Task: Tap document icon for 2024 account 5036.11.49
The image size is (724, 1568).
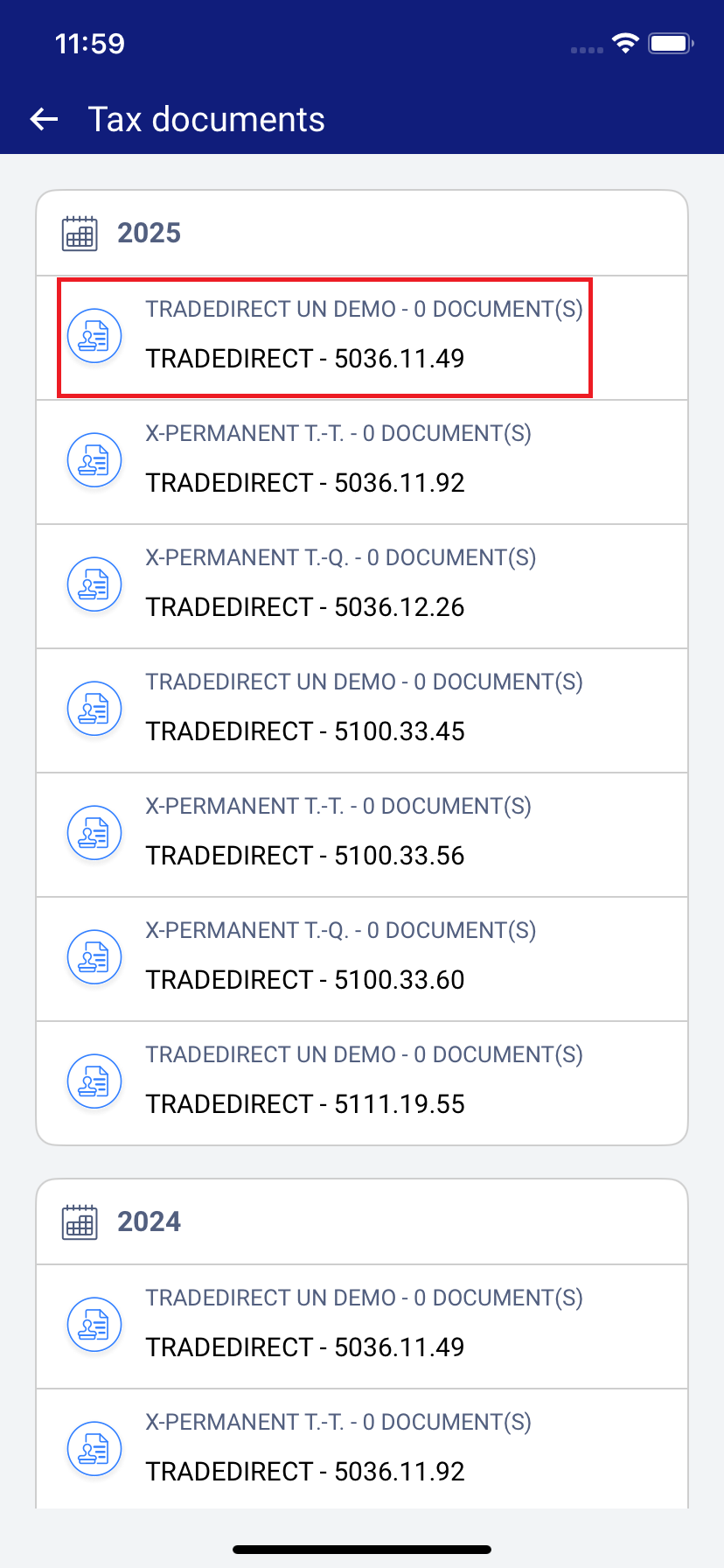Action: click(94, 1325)
